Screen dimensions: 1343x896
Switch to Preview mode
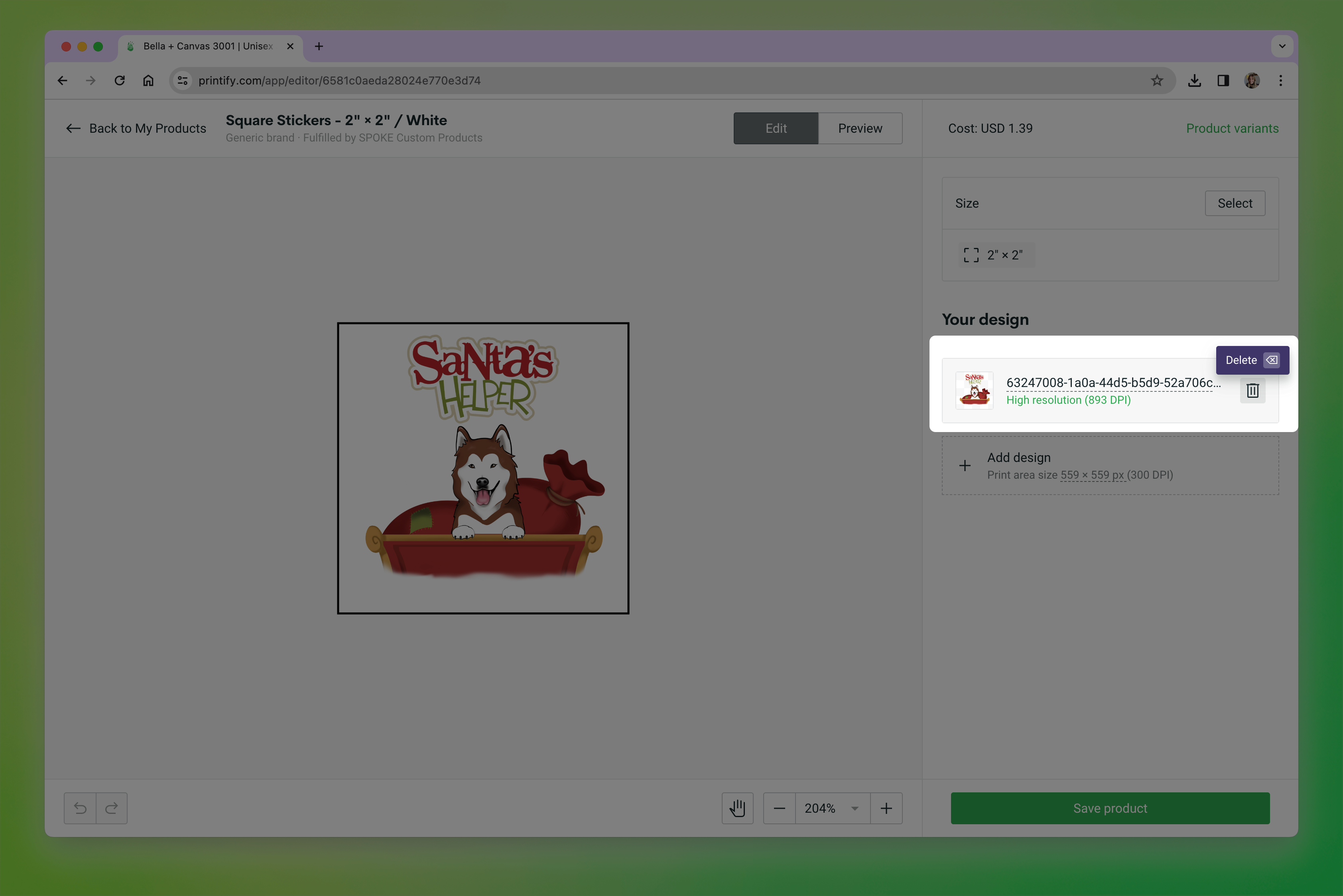859,129
